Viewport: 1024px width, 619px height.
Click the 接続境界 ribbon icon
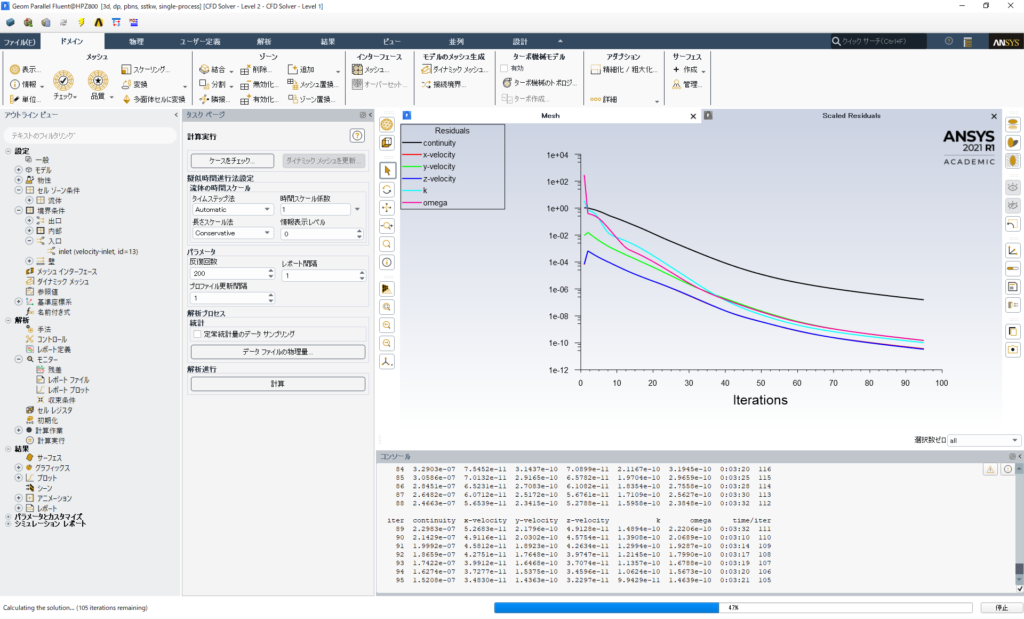[426, 84]
